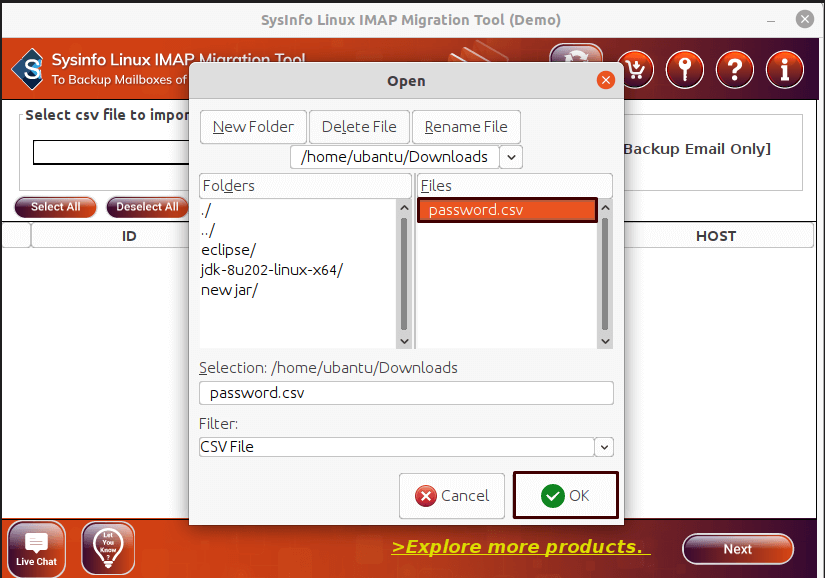Screen dimensions: 825x578
Task: Close the Open dialog with red X
Action: point(606,80)
